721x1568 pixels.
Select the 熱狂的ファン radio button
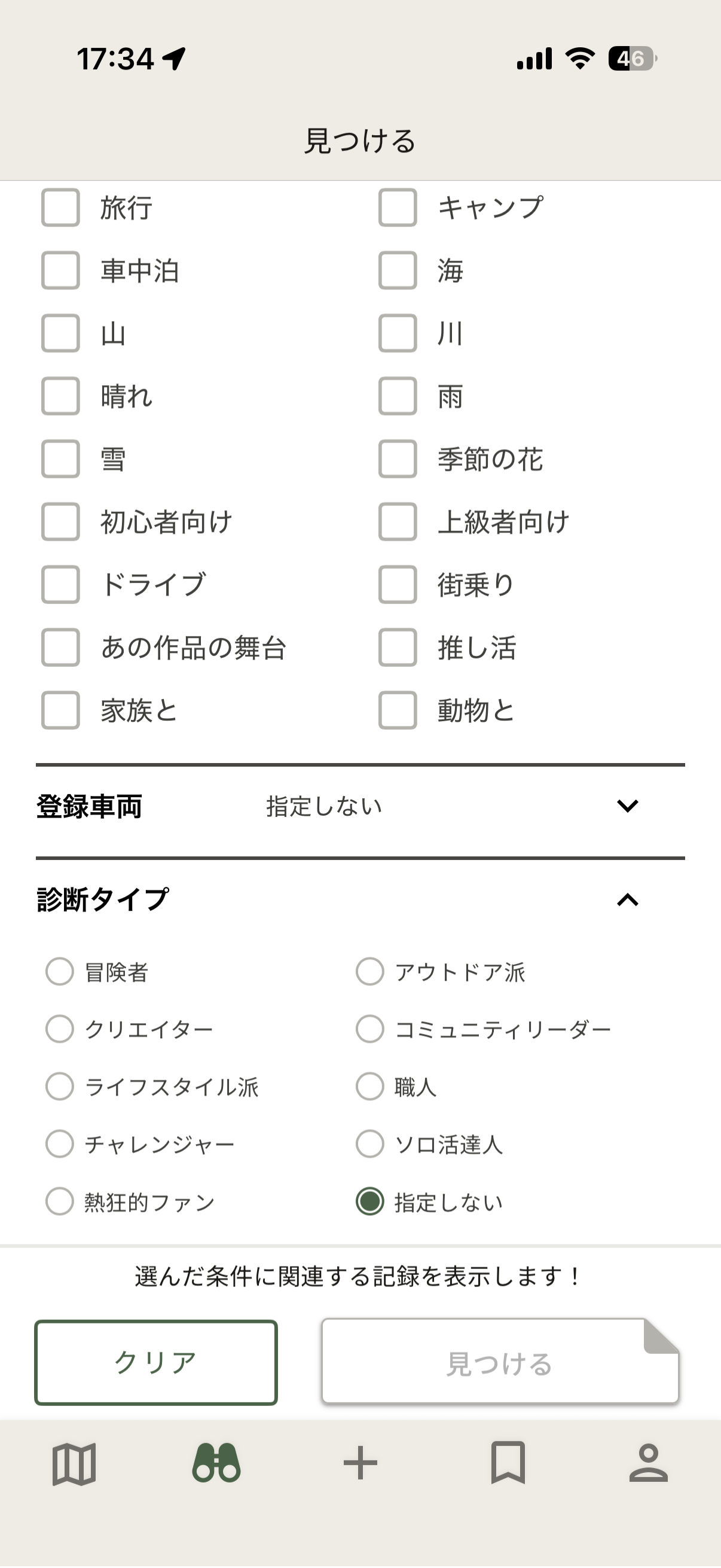click(x=60, y=1201)
